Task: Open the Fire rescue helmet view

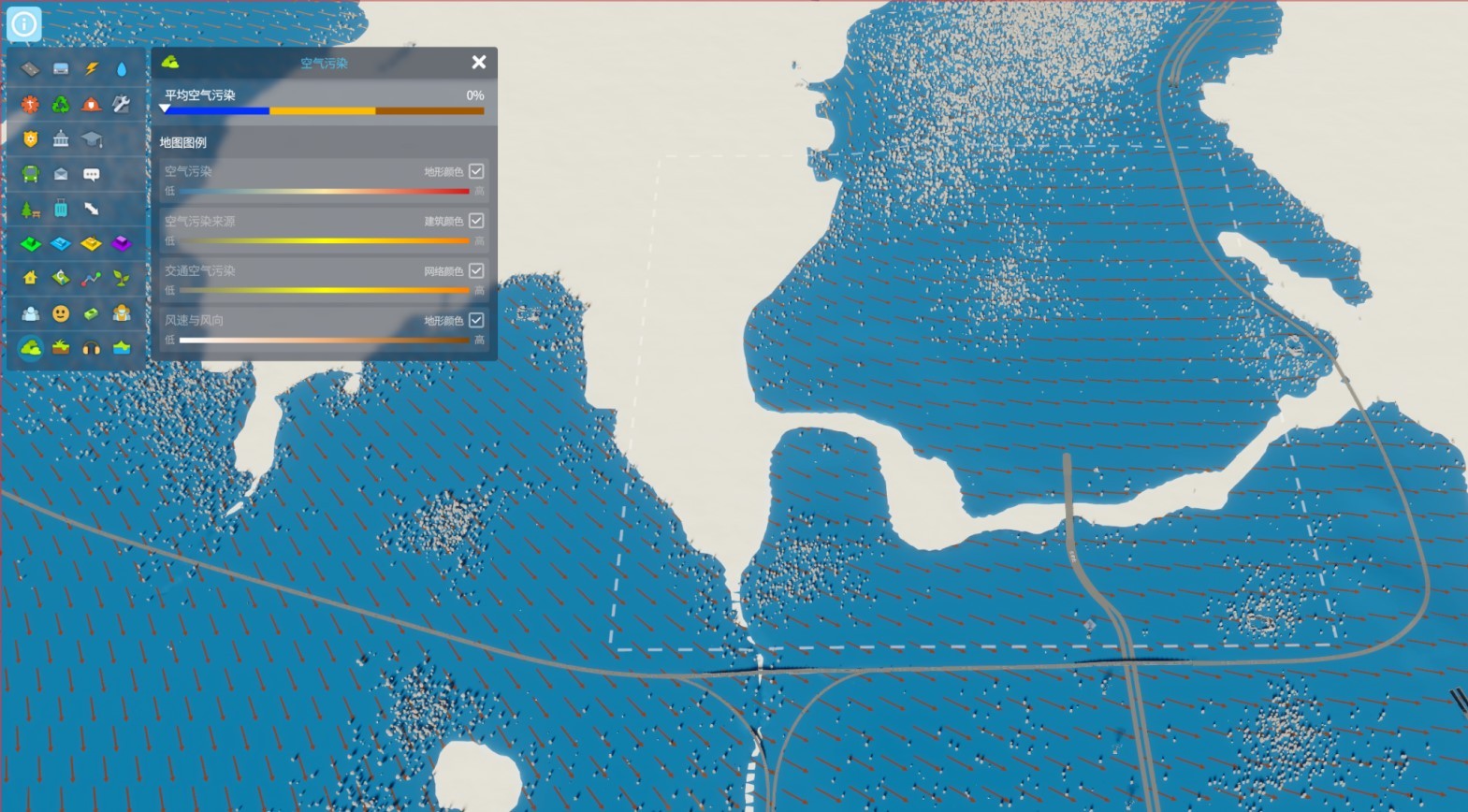Action: [91, 104]
